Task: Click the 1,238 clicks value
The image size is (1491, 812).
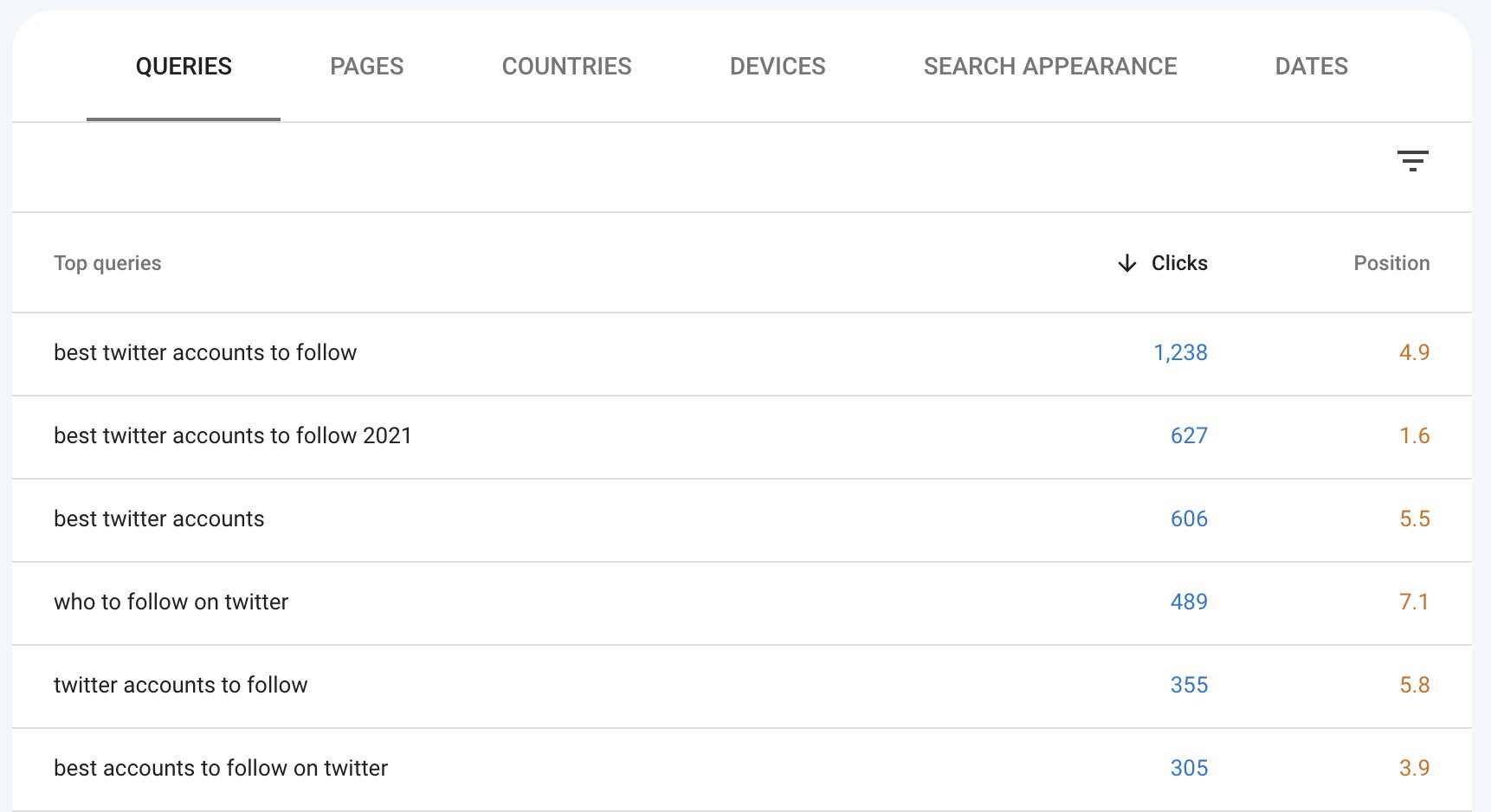Action: pos(1180,352)
